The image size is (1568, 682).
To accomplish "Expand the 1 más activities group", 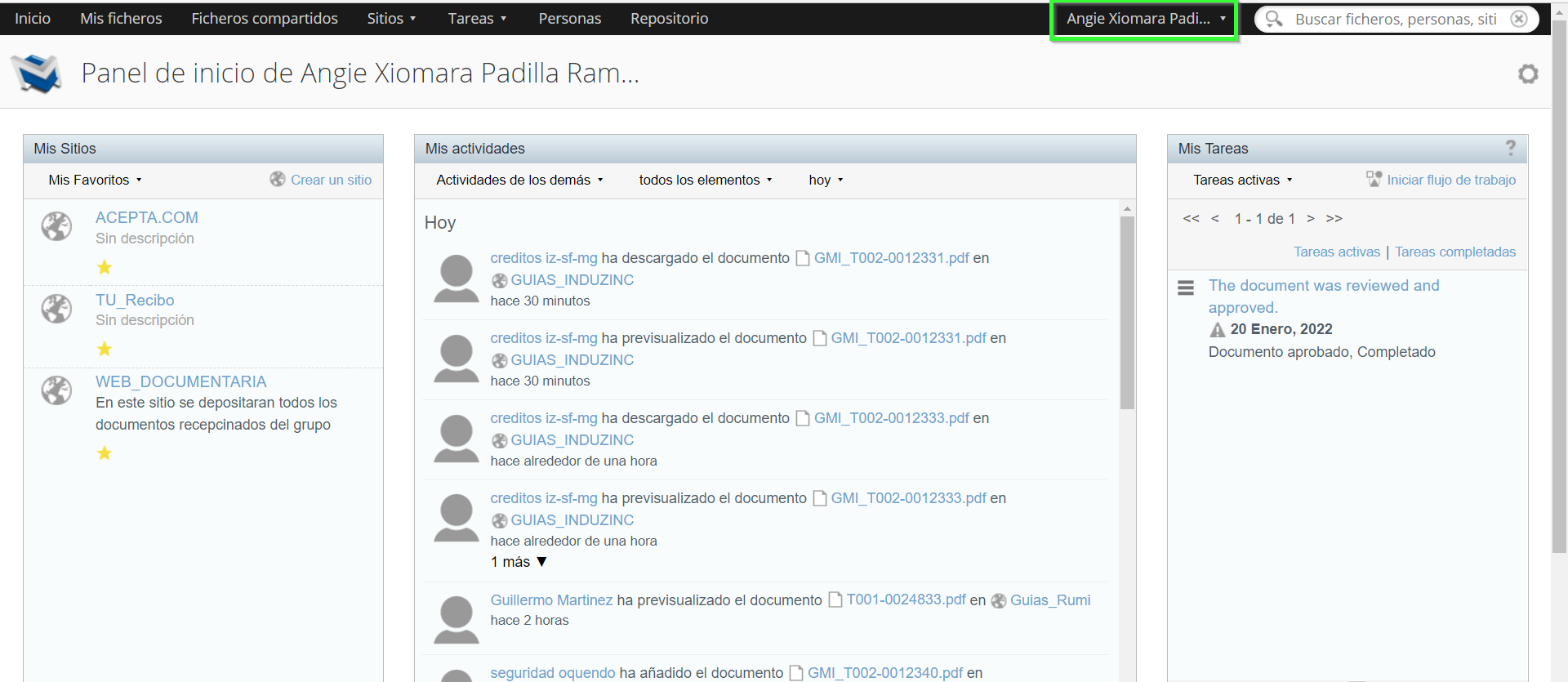I will pos(519,562).
